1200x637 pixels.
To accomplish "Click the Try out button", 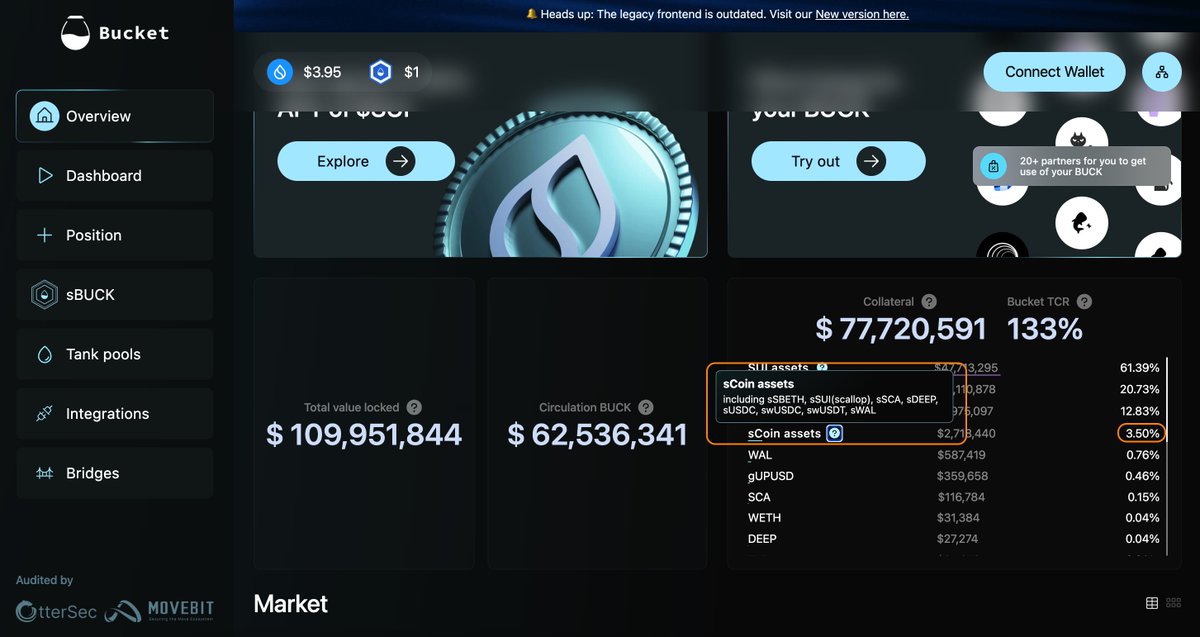I will click(x=838, y=161).
